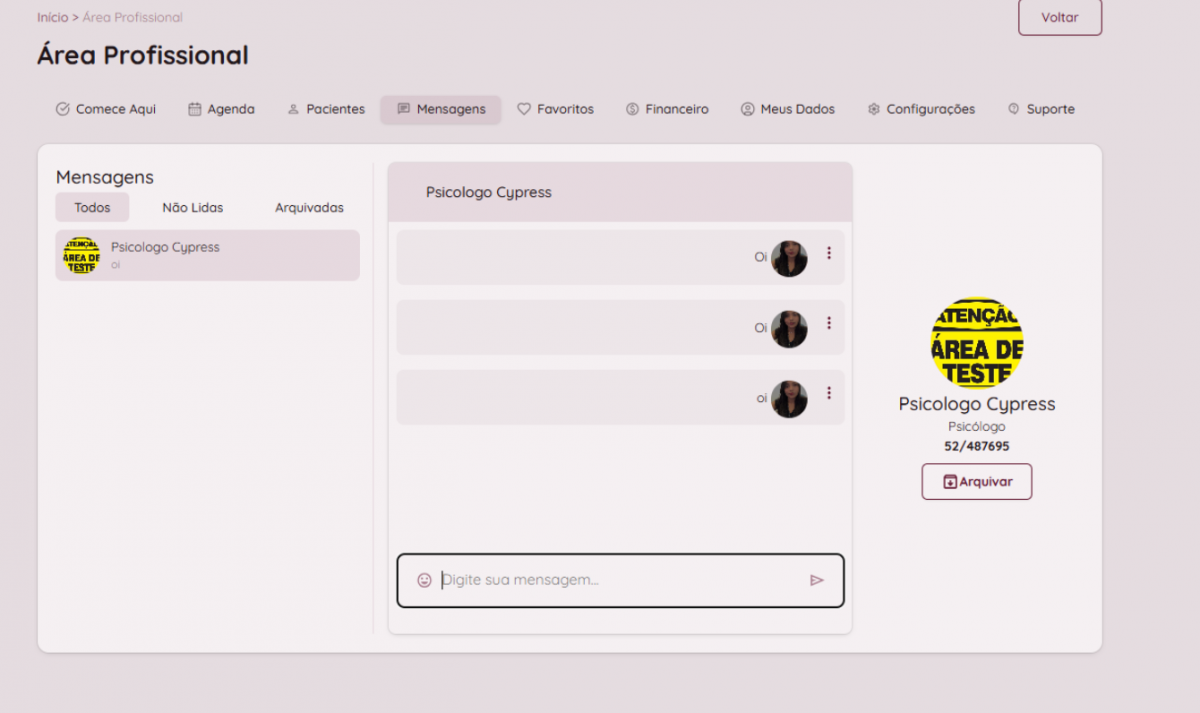Click the send arrow icon
Screen dimensions: 1200x713
coord(817,580)
